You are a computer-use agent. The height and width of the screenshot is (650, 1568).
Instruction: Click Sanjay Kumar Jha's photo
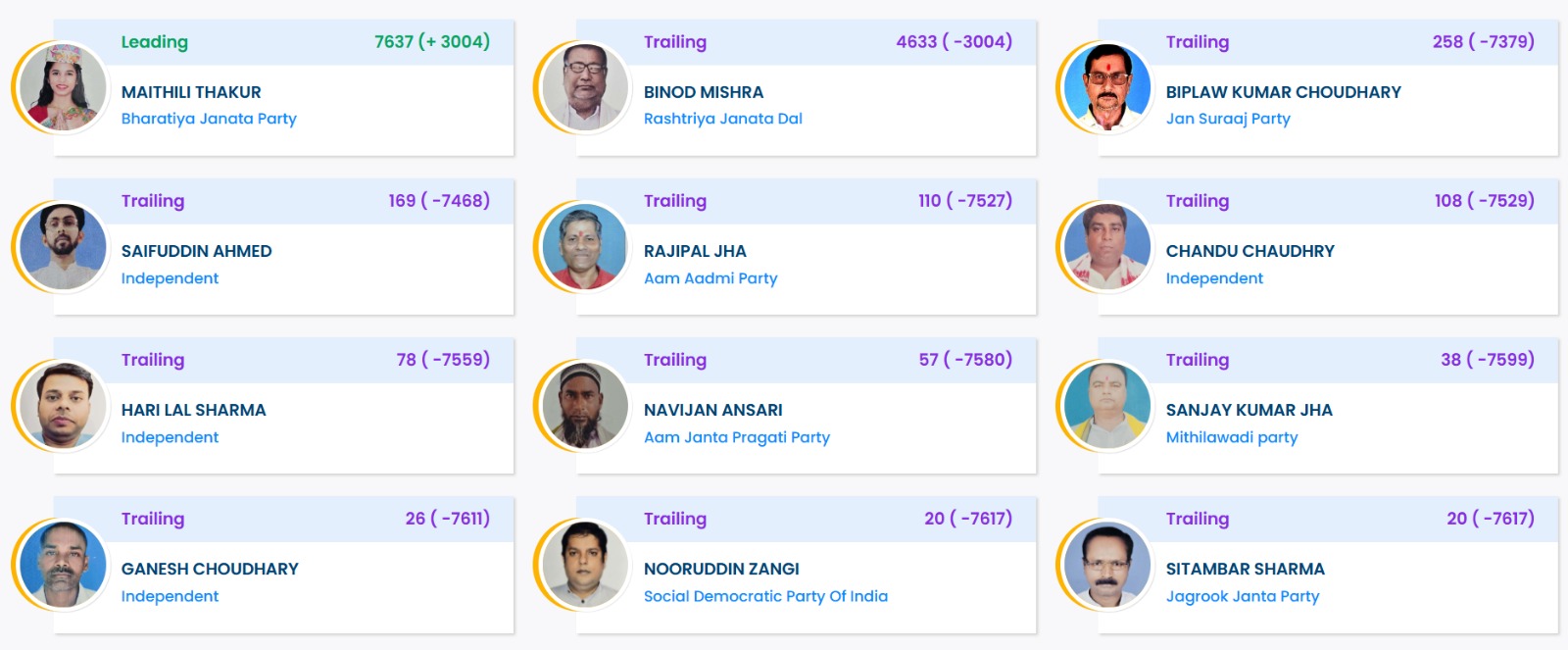click(1108, 406)
